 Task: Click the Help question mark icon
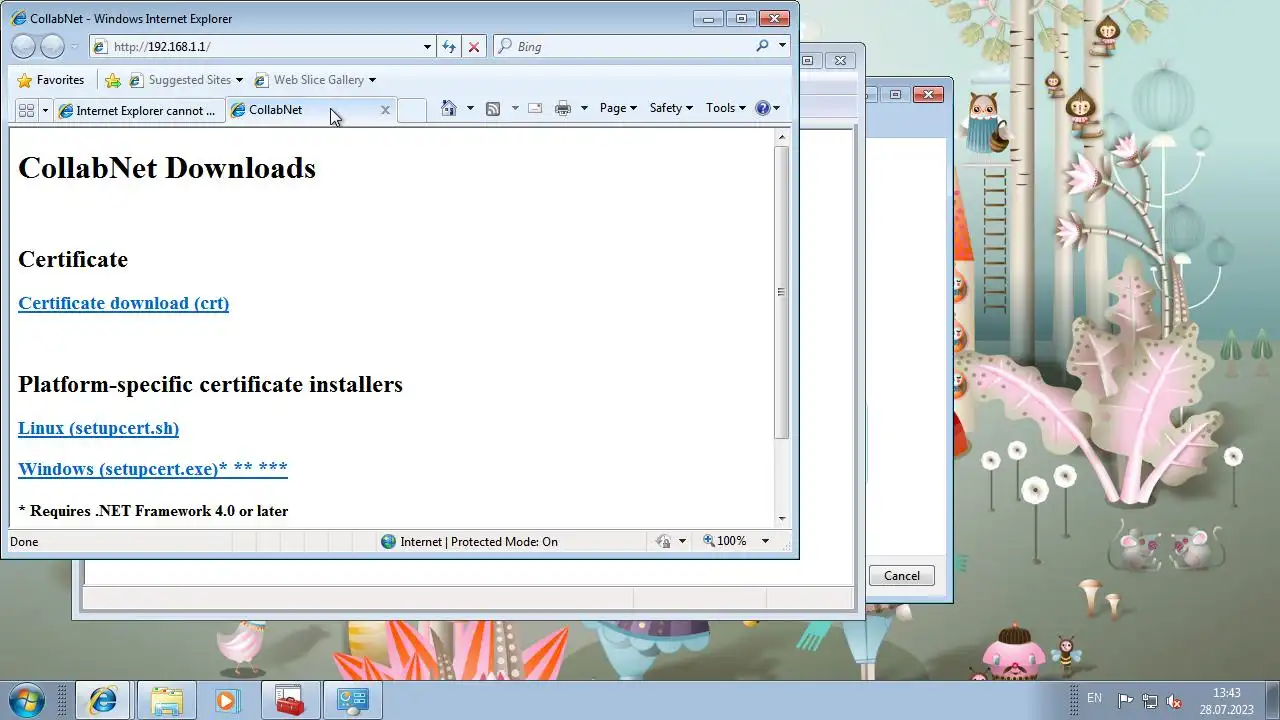763,108
